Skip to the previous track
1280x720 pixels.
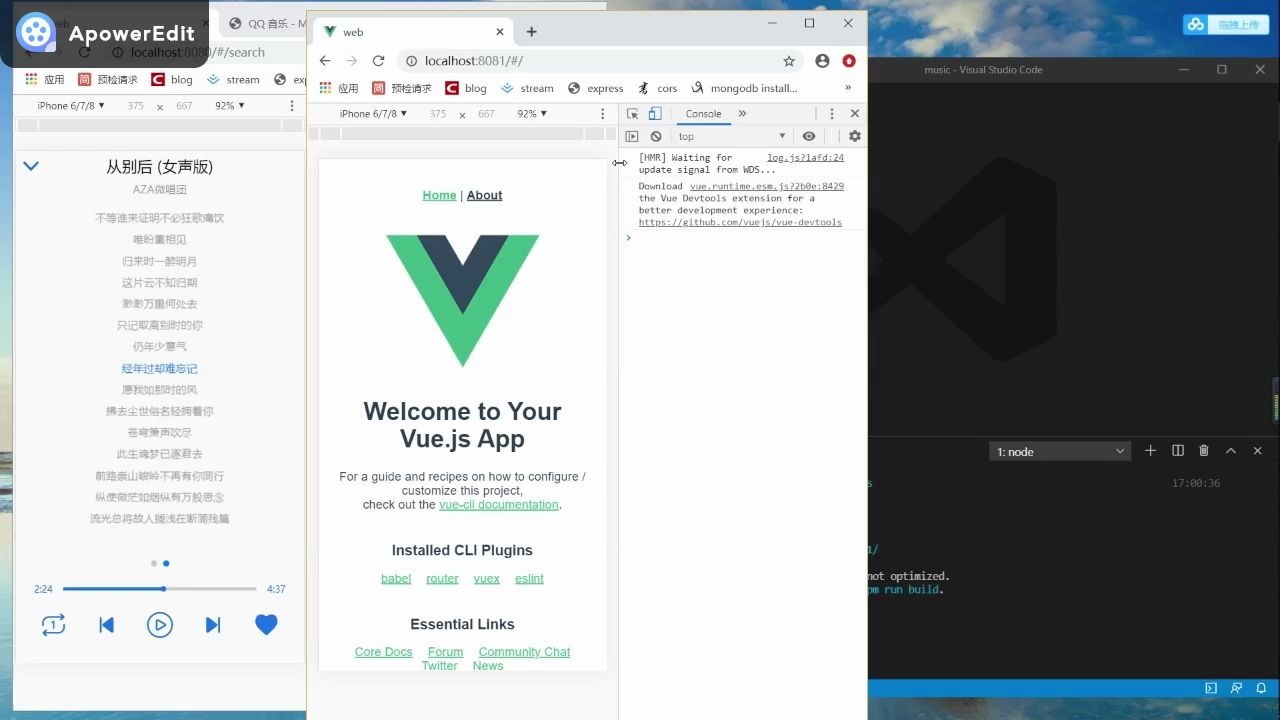point(106,625)
